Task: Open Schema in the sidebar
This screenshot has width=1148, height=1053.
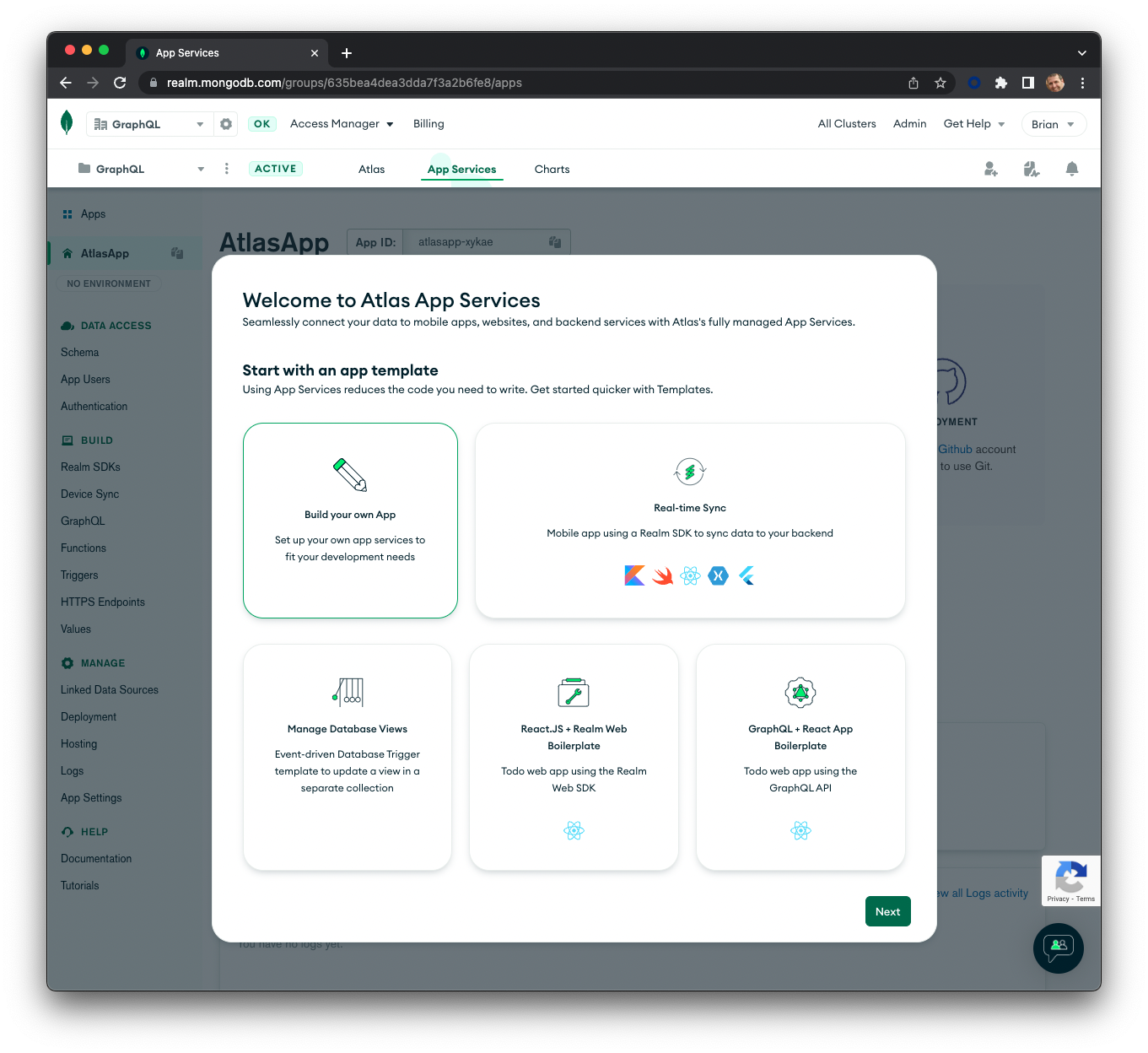Action: pos(80,353)
